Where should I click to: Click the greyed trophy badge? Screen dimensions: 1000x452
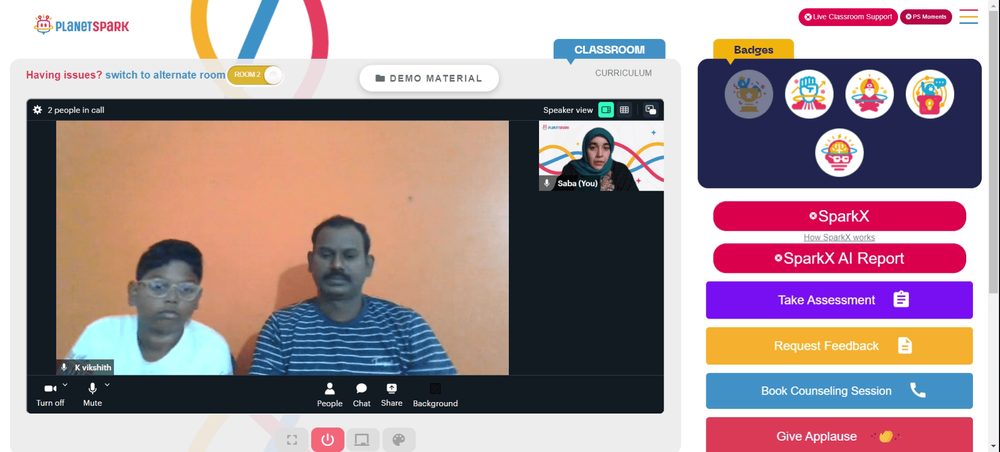click(749, 94)
